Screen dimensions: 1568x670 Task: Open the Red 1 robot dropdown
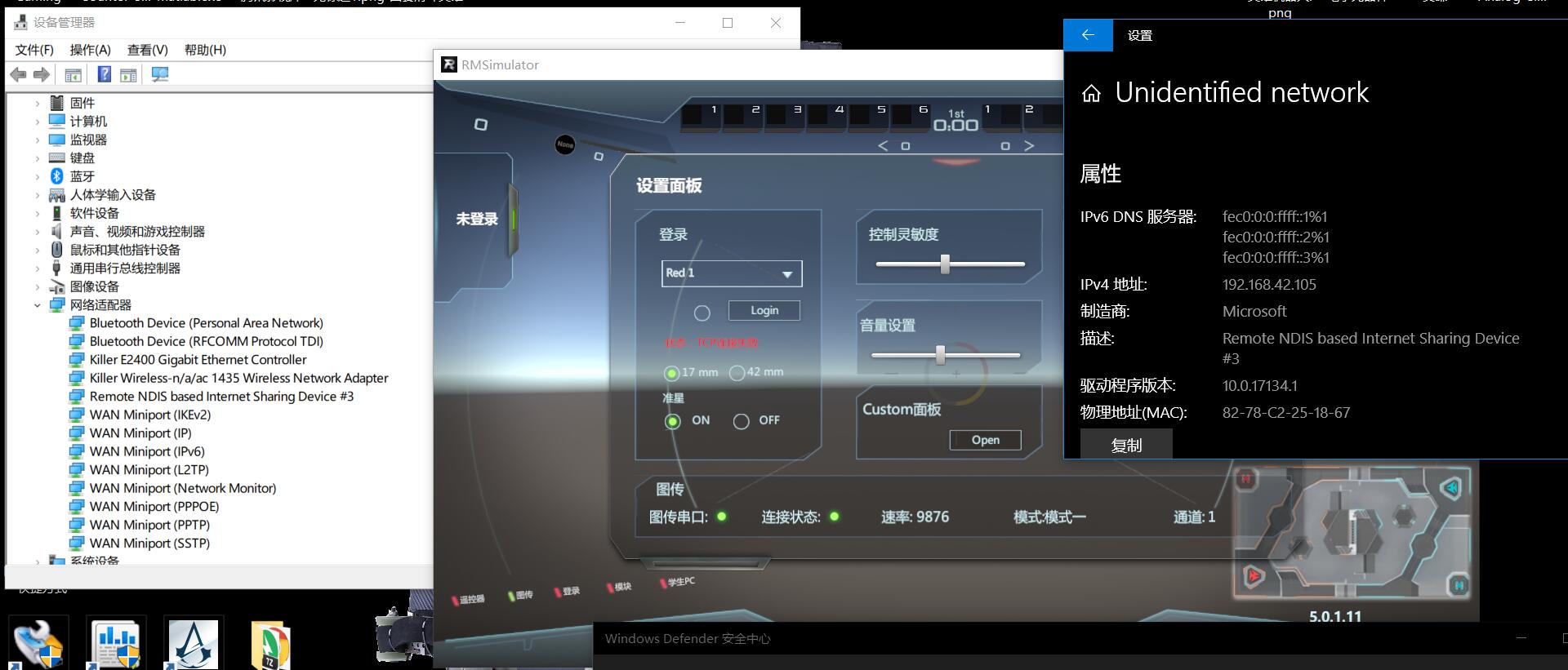(x=732, y=273)
